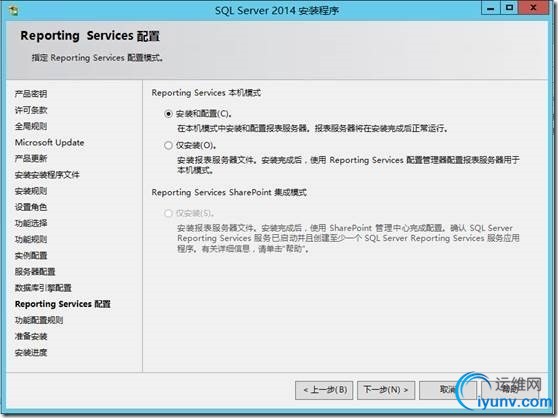Go back with the 上一步(B) button
This screenshot has height=418, width=558.
324,390
